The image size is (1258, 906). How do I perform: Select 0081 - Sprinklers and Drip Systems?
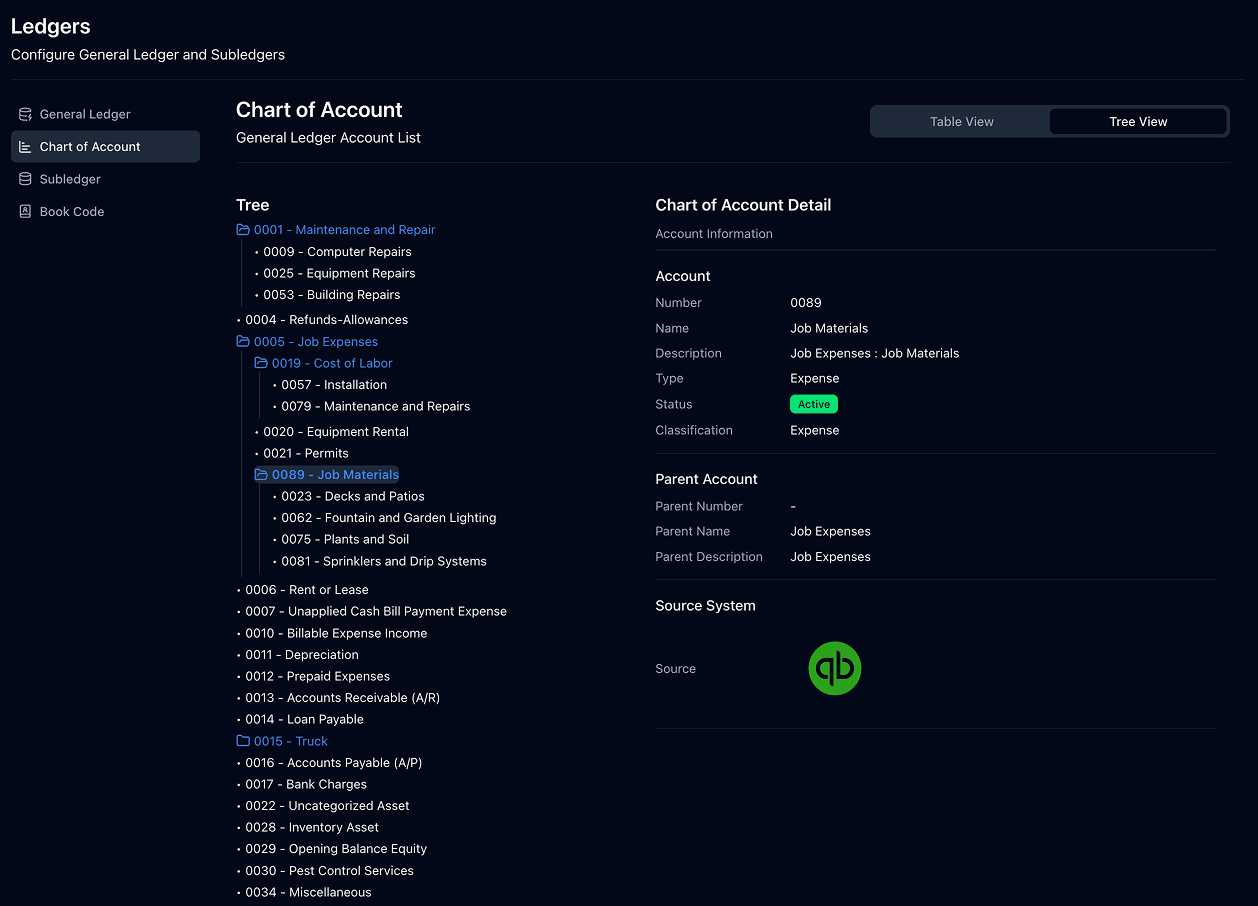pos(384,561)
